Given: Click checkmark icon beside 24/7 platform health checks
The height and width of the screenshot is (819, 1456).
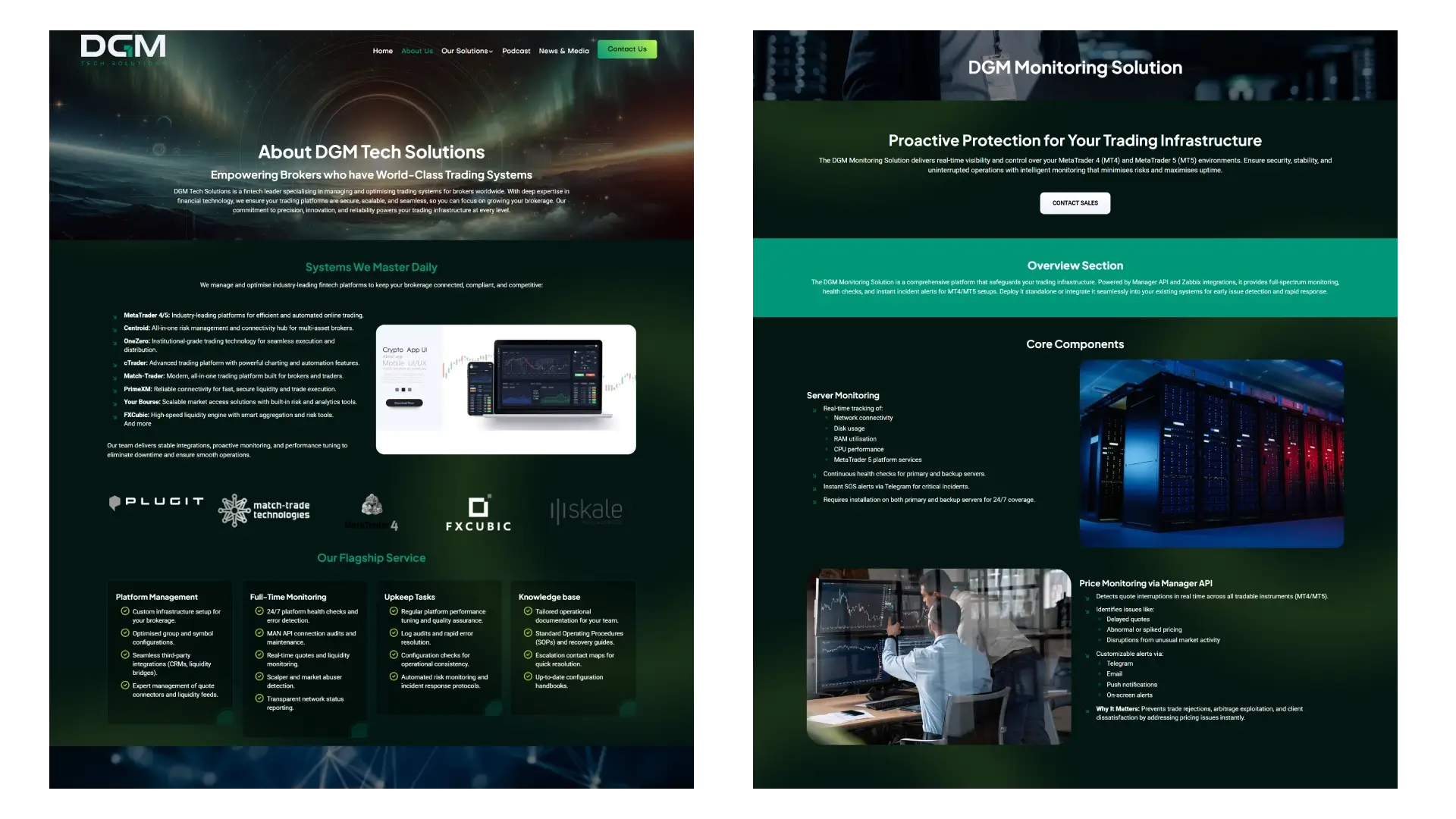Looking at the screenshot, I should click(x=259, y=611).
